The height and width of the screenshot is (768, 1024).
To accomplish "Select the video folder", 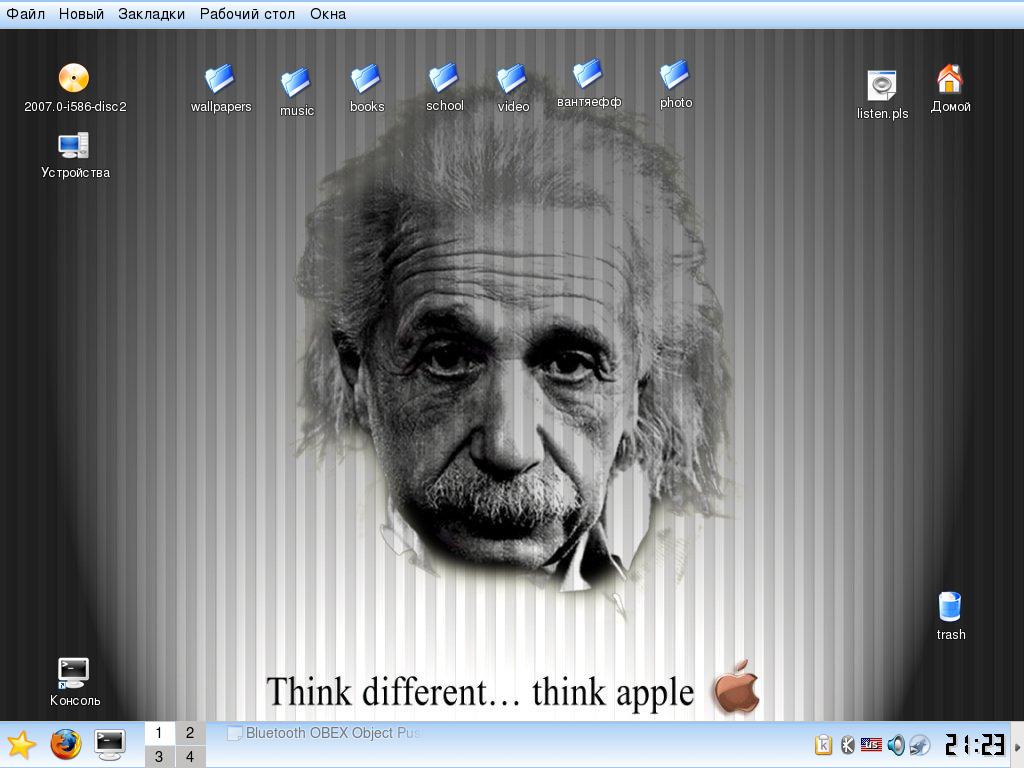I will click(512, 78).
